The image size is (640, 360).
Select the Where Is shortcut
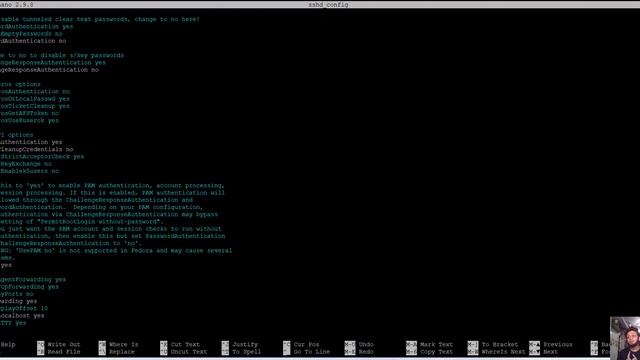pos(118,344)
